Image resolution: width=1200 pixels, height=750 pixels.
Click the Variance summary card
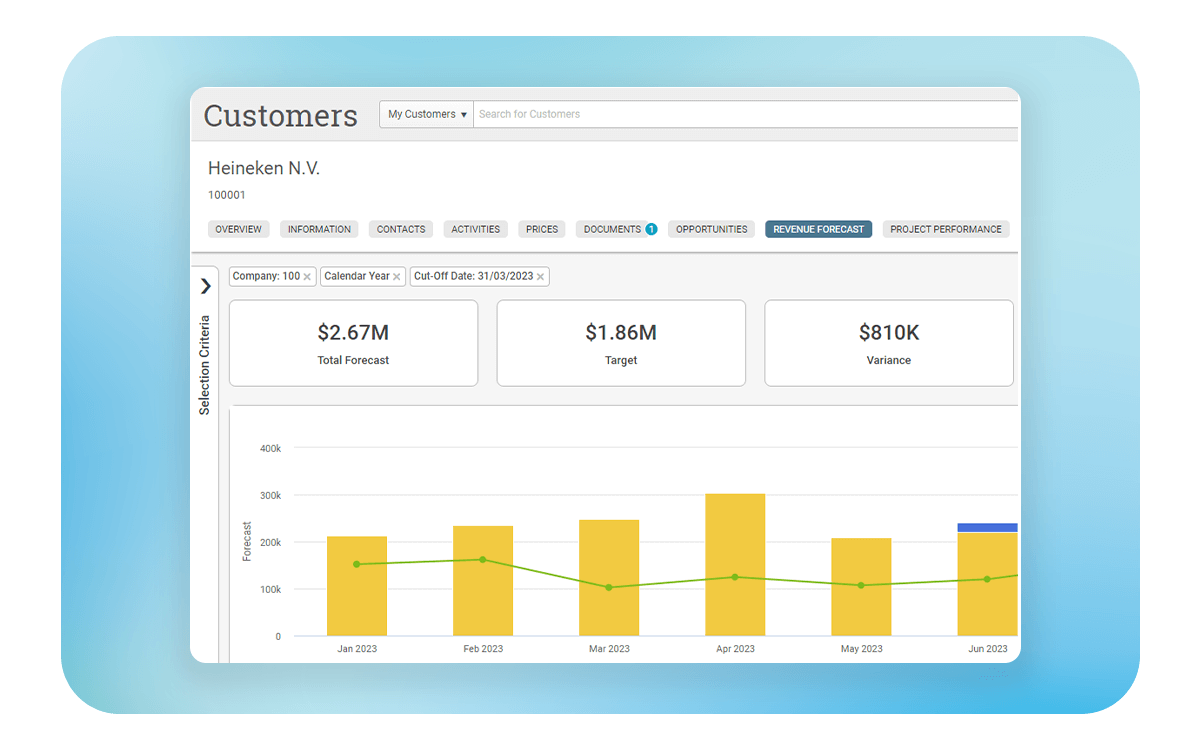(888, 343)
